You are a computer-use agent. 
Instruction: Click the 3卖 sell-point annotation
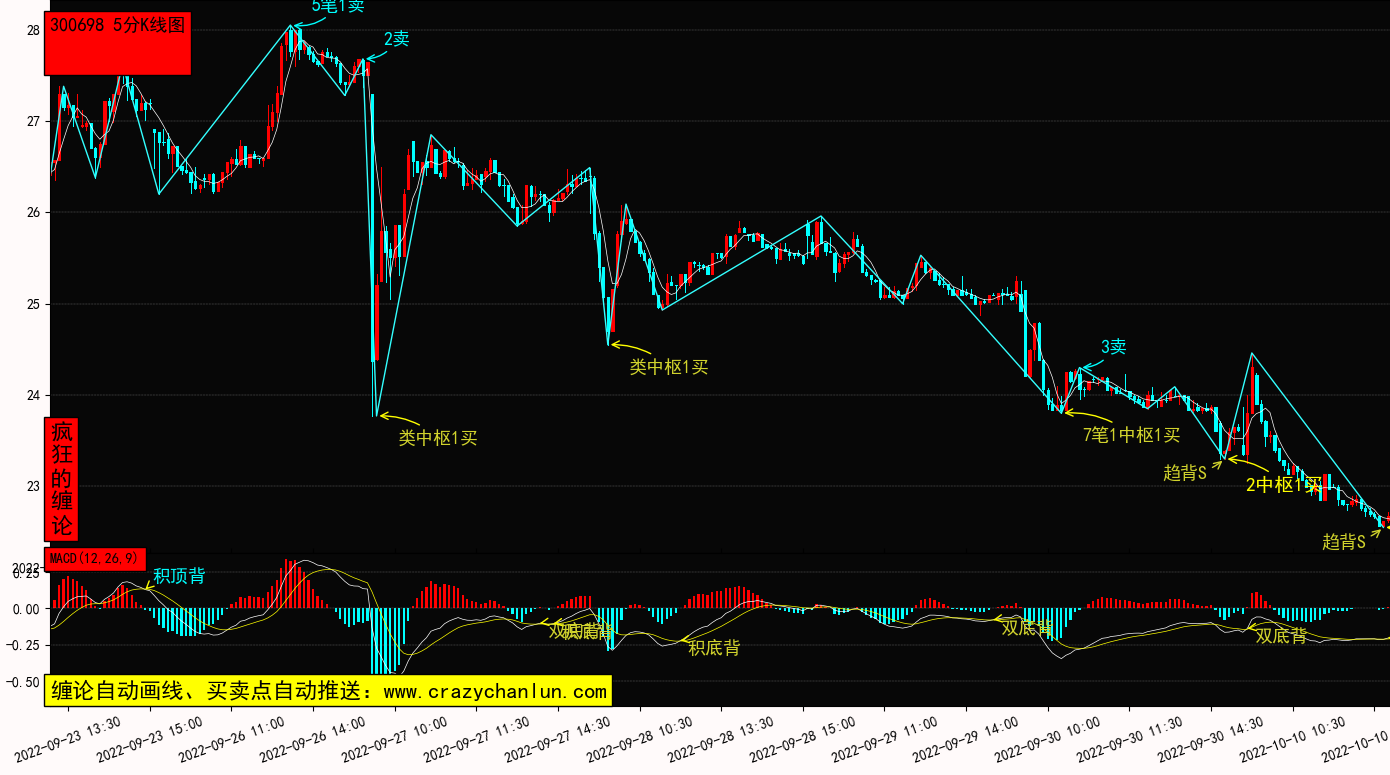click(x=1114, y=347)
